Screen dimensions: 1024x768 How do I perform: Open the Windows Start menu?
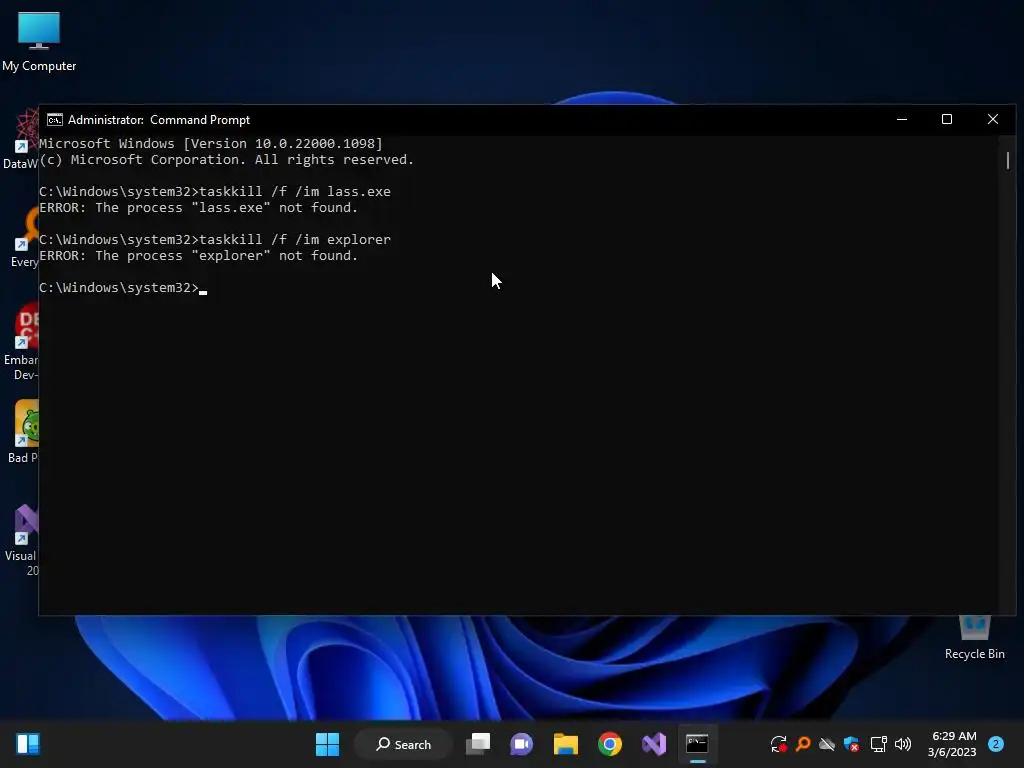coord(327,744)
